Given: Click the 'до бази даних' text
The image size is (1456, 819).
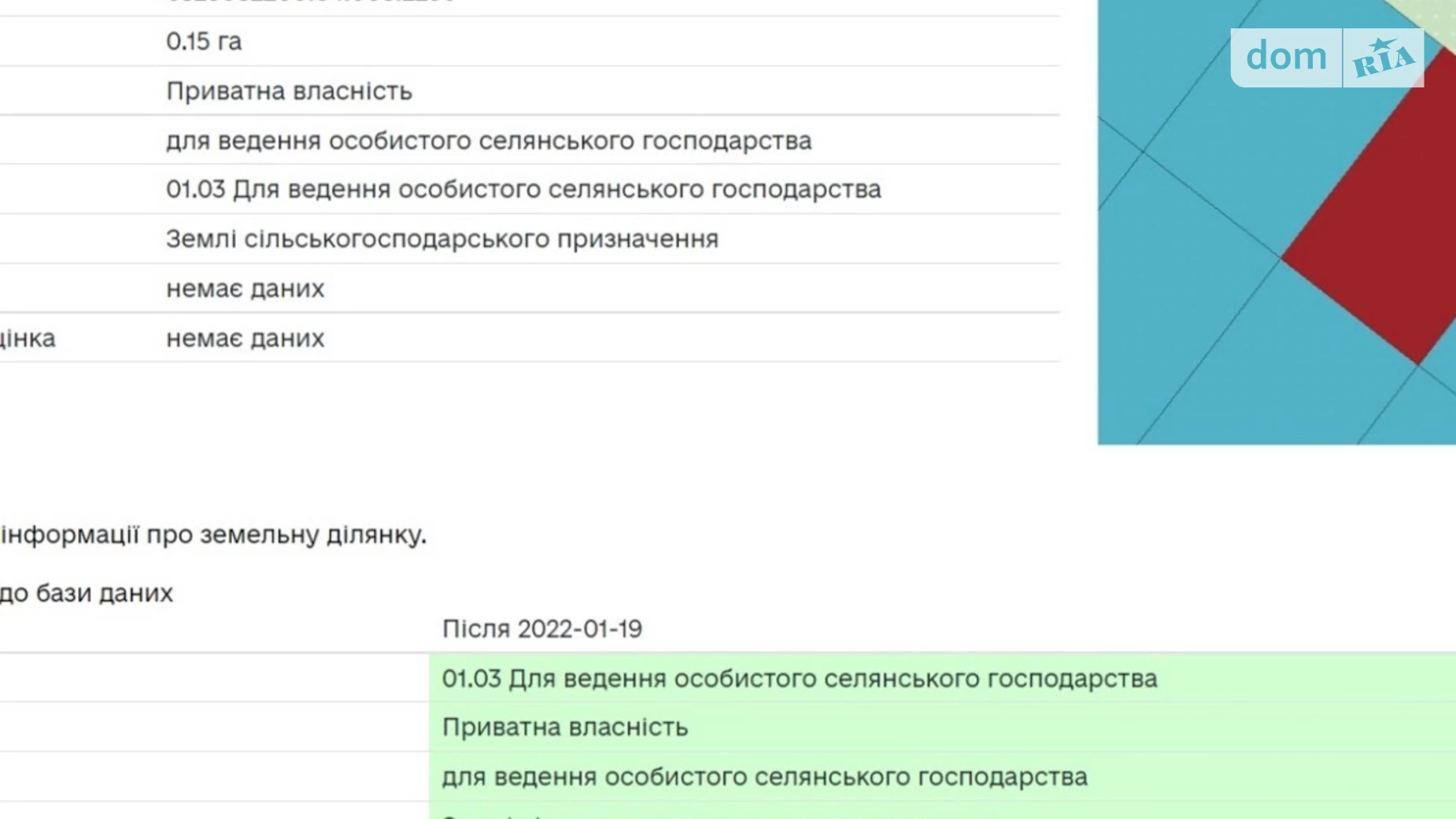Looking at the screenshot, I should (87, 593).
